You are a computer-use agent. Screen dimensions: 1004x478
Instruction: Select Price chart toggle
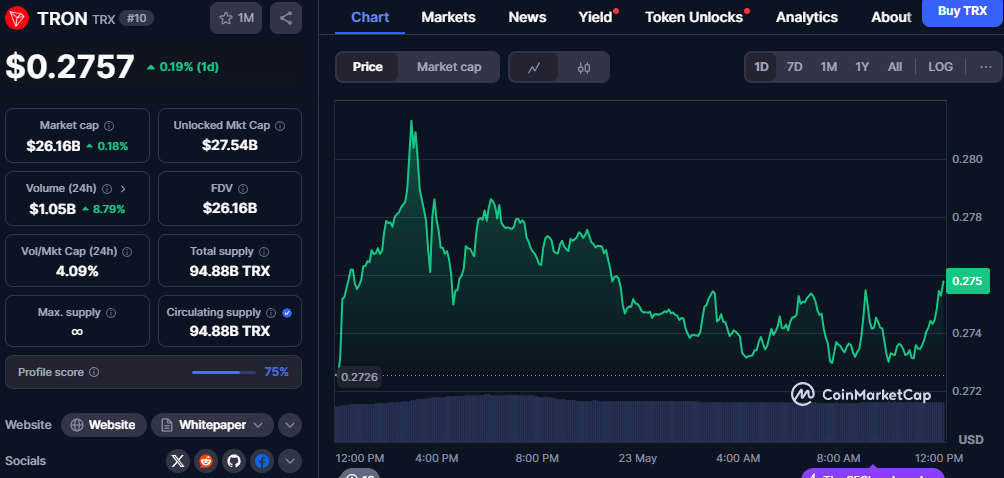368,67
